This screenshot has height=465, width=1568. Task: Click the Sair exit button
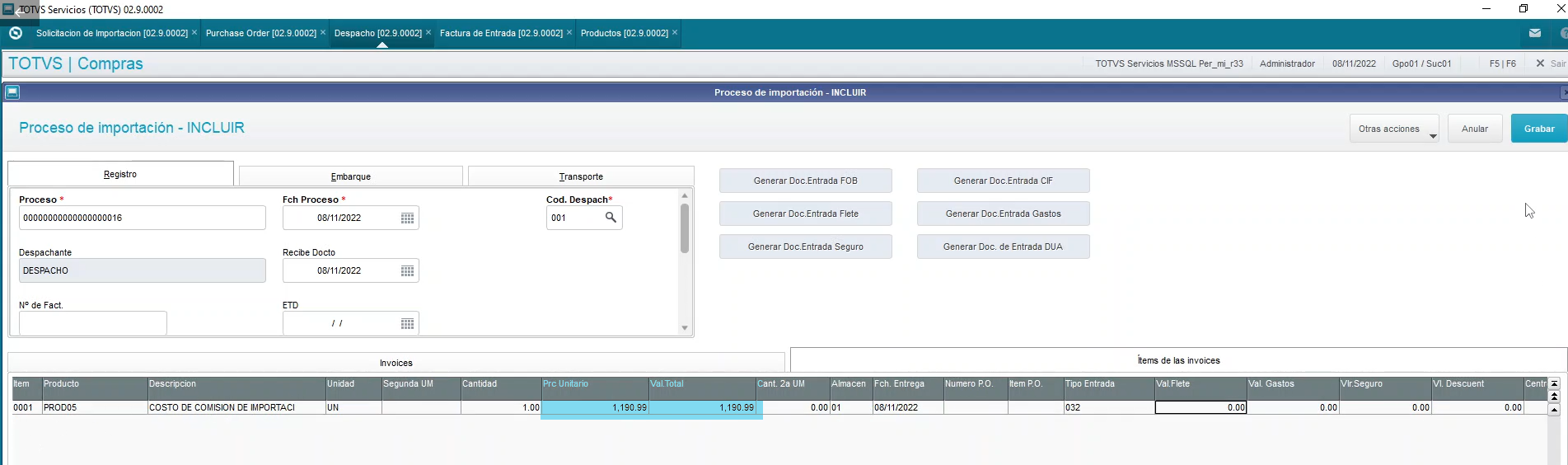[x=1551, y=63]
